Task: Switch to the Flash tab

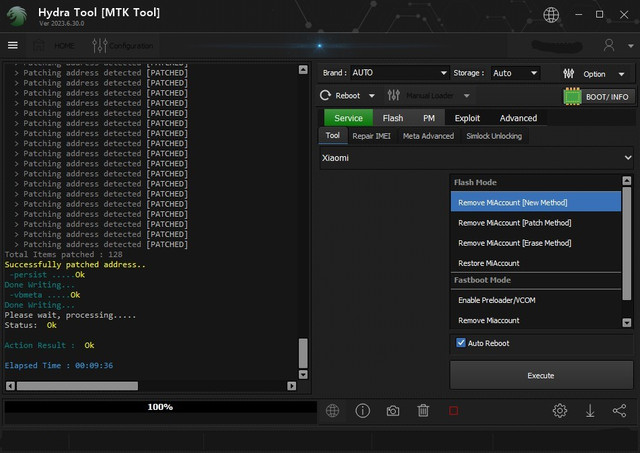Action: [x=393, y=118]
